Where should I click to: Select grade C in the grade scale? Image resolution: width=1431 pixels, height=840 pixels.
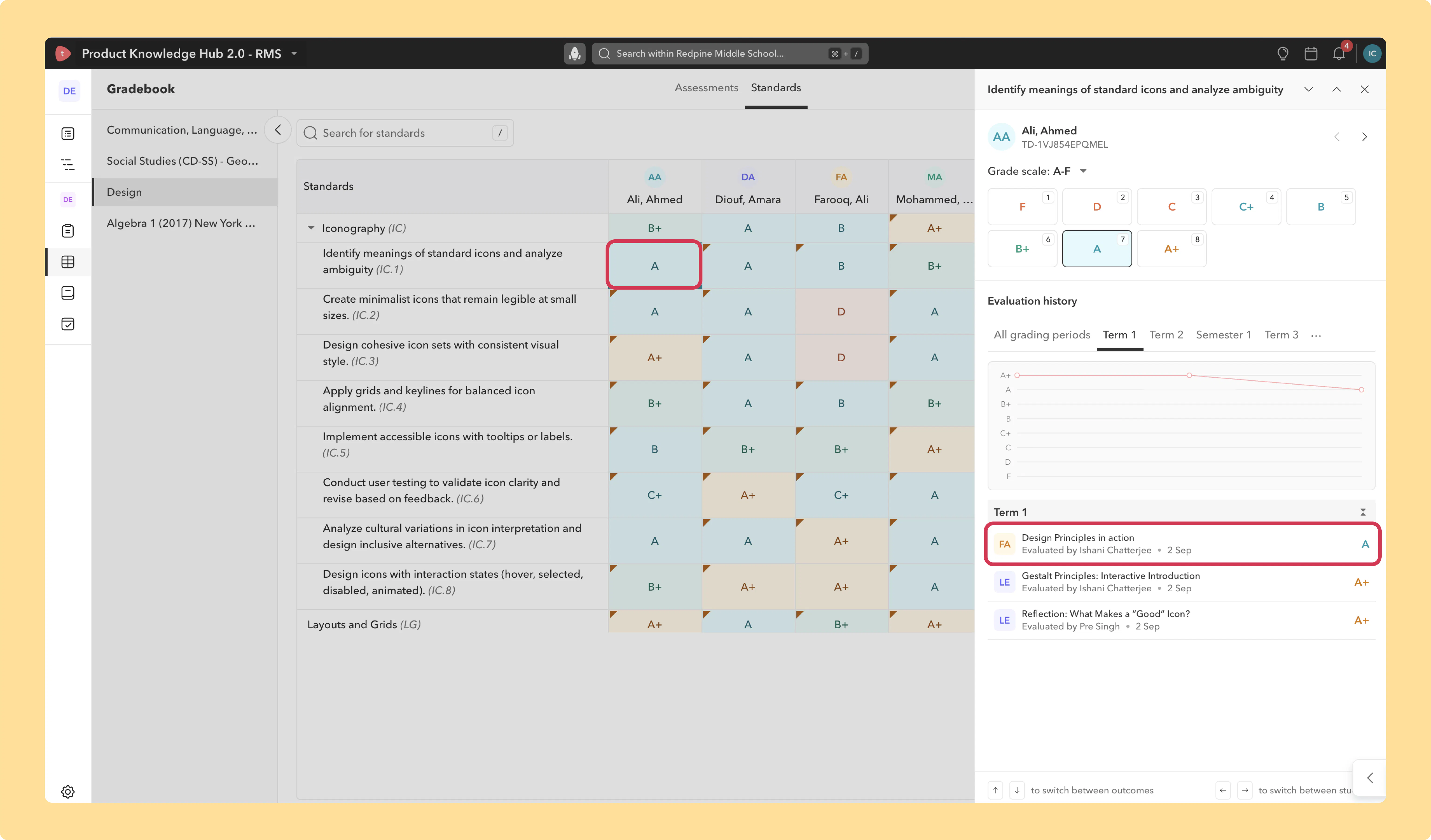point(1172,207)
